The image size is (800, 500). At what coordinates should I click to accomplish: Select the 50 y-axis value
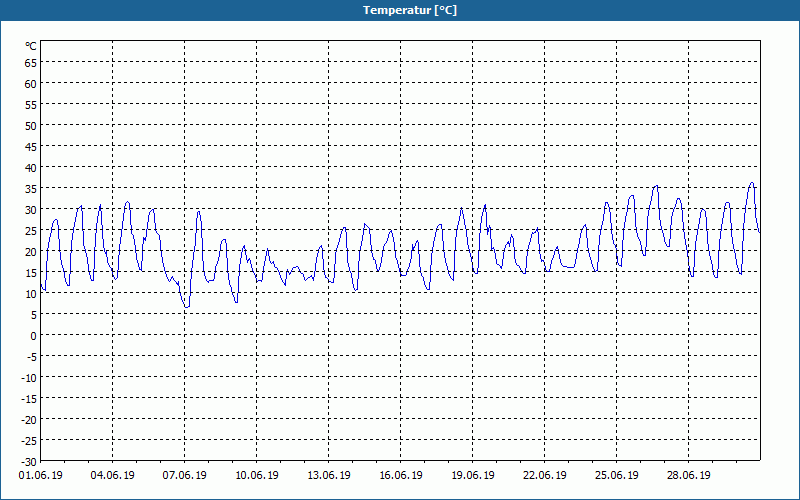31,126
